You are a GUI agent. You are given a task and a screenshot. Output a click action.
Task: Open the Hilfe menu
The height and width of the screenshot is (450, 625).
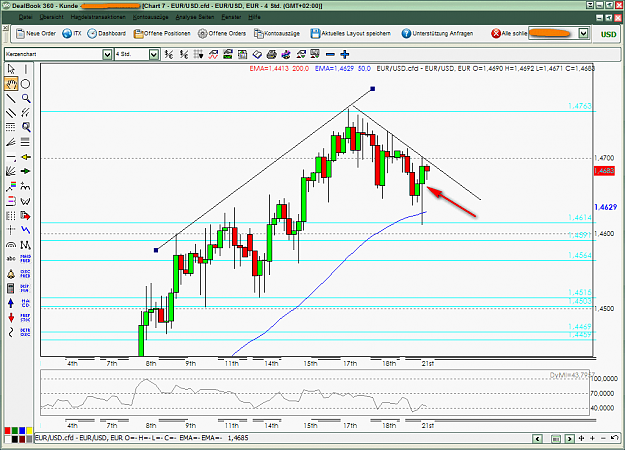254,17
